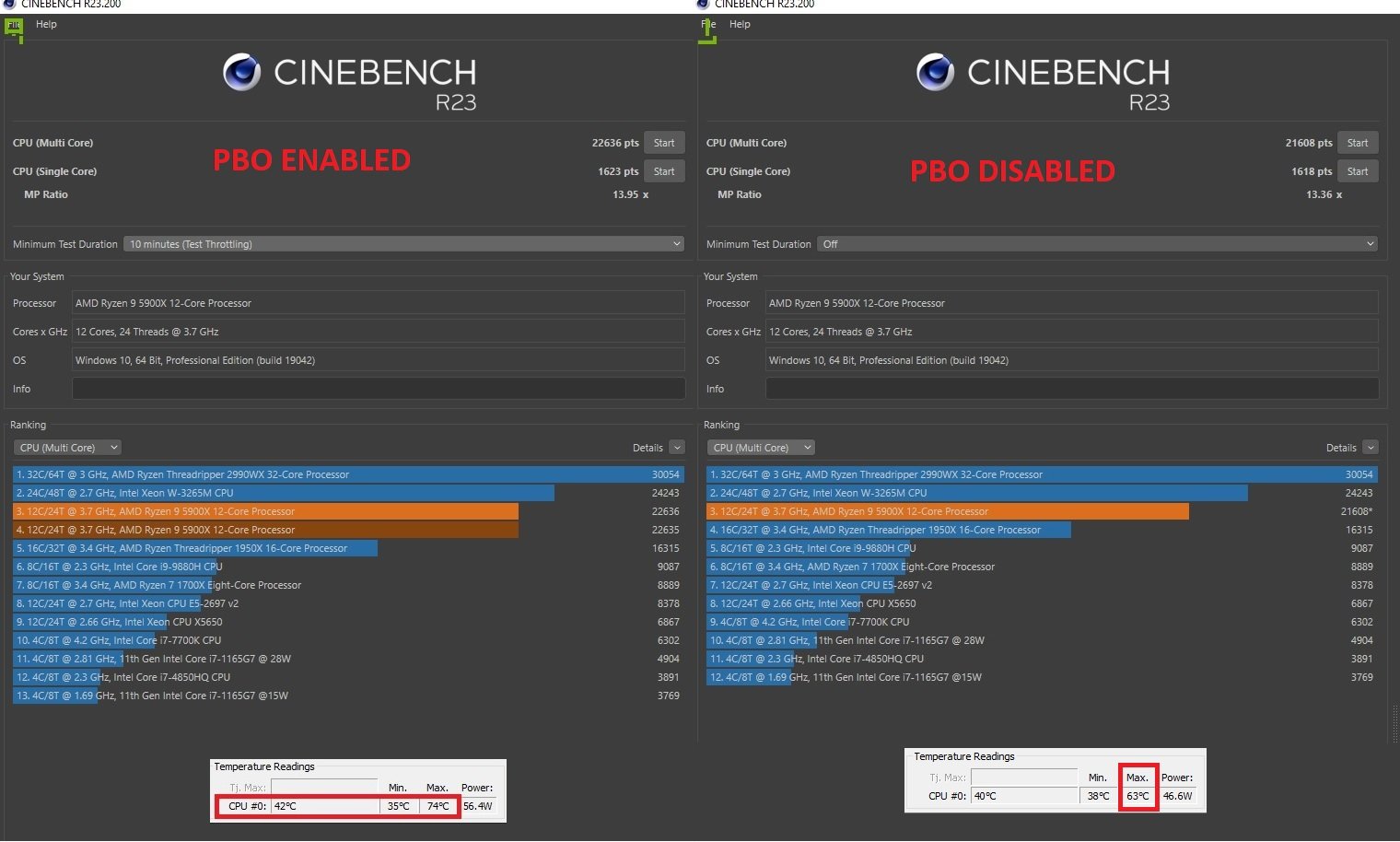Click right window title bar Cinebench icon
The width and height of the screenshot is (1400, 842).
(702, 4)
